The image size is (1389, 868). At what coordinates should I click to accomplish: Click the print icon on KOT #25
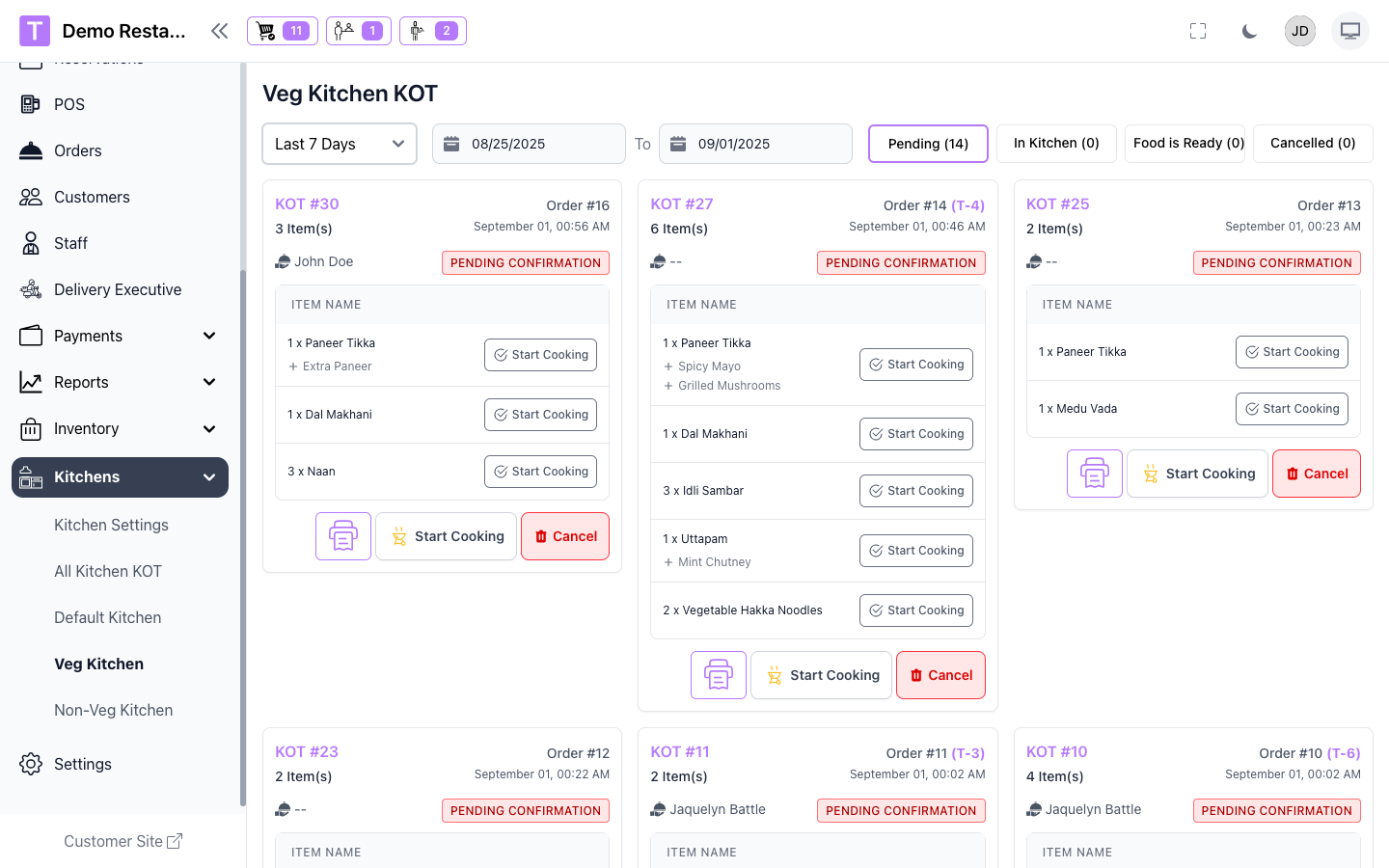click(x=1094, y=474)
